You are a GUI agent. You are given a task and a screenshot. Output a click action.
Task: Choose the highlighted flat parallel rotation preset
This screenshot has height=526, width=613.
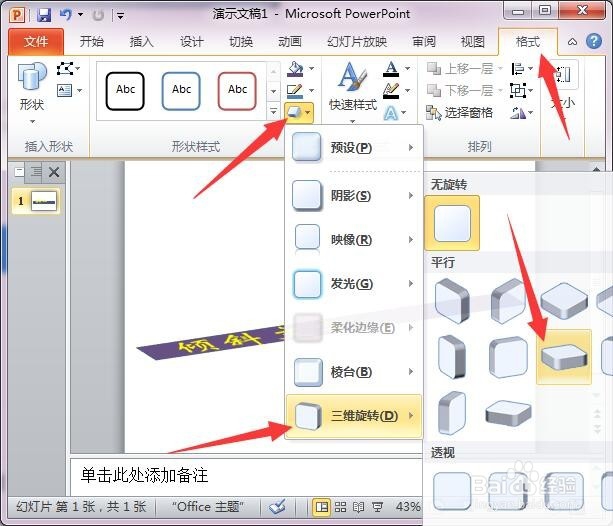pyautogui.click(x=564, y=357)
